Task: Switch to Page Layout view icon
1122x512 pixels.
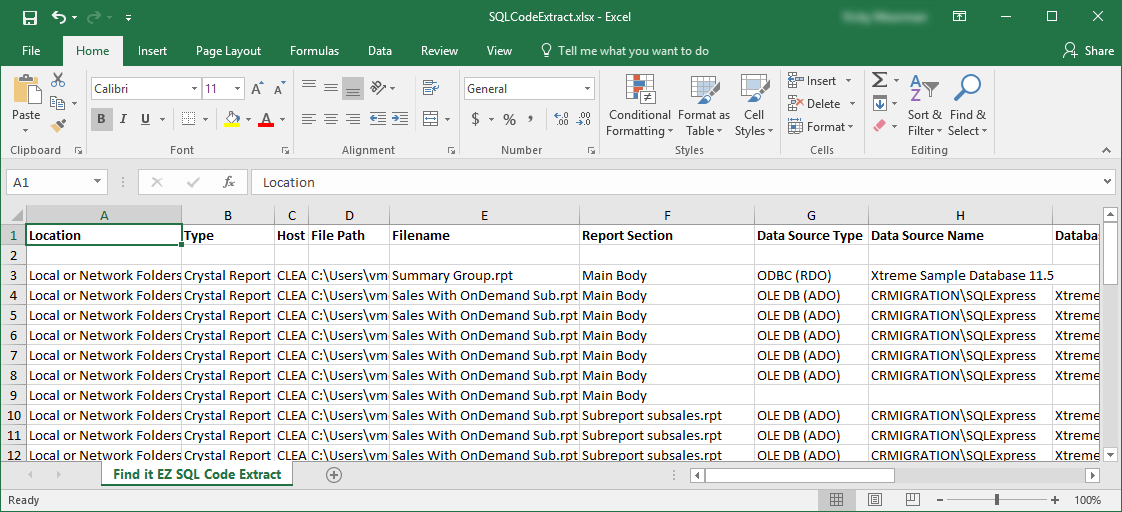Action: (874, 499)
